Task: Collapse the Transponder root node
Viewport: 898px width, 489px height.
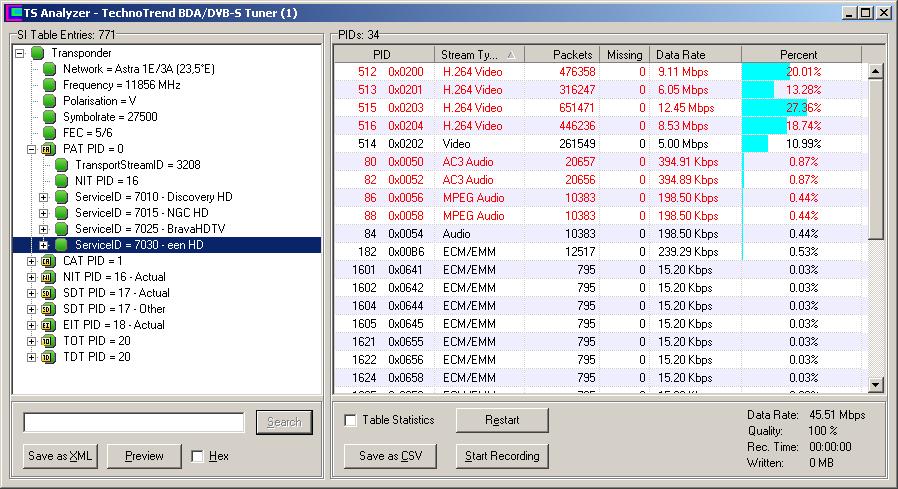Action: point(19,53)
